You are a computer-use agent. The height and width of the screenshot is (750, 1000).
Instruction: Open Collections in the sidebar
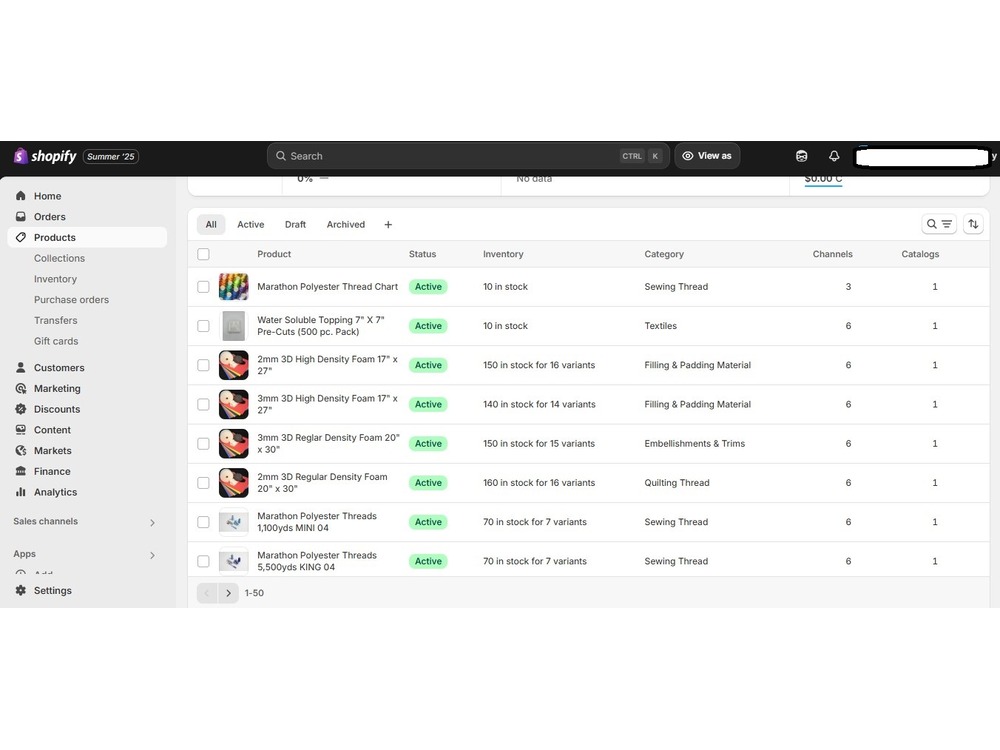59,258
